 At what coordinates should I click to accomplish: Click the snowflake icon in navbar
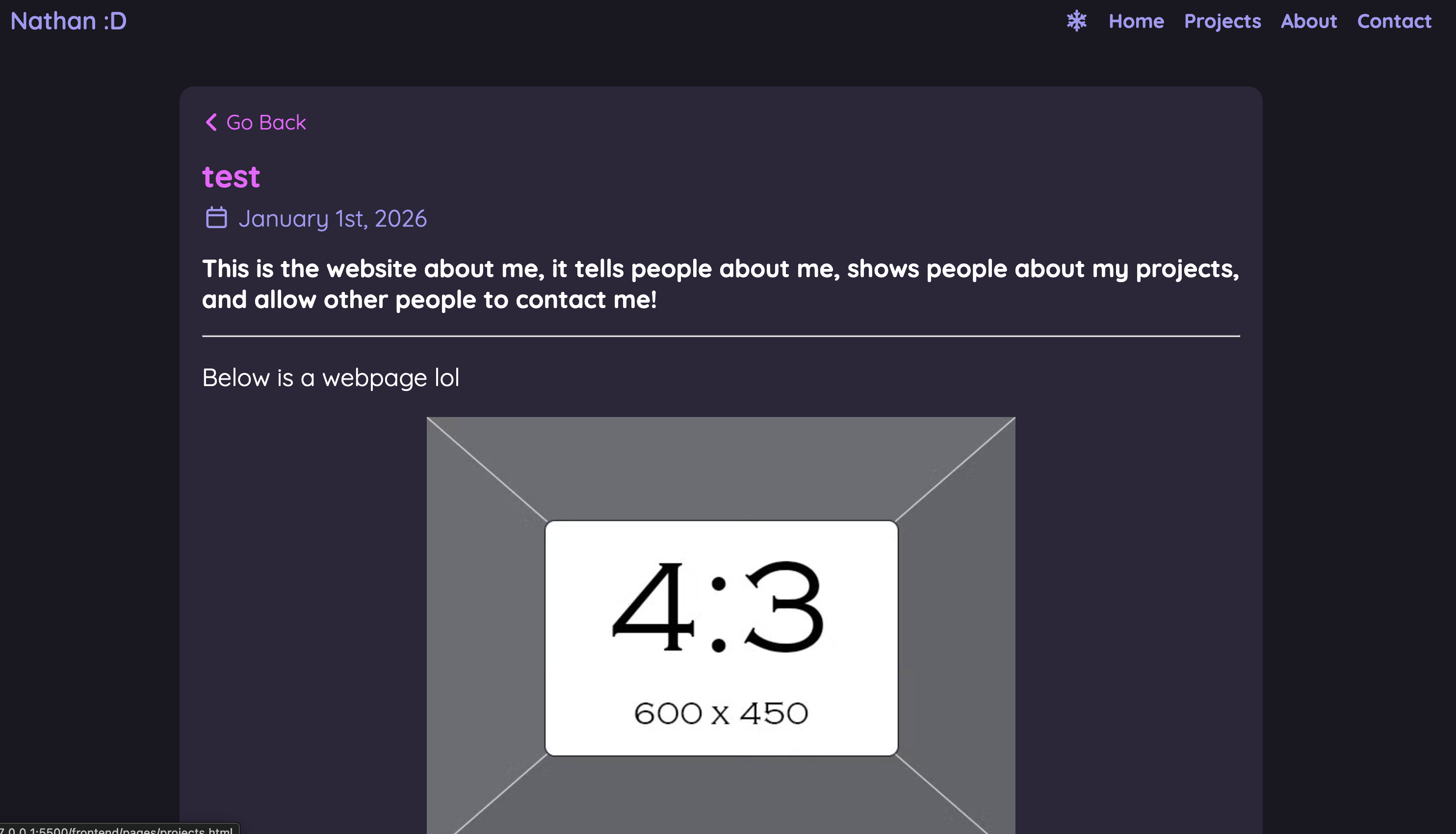(x=1076, y=21)
